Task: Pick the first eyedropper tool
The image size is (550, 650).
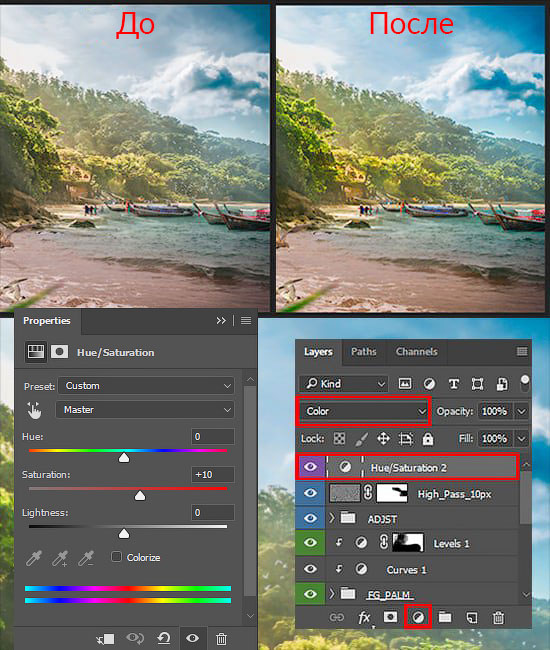Action: coord(34,558)
